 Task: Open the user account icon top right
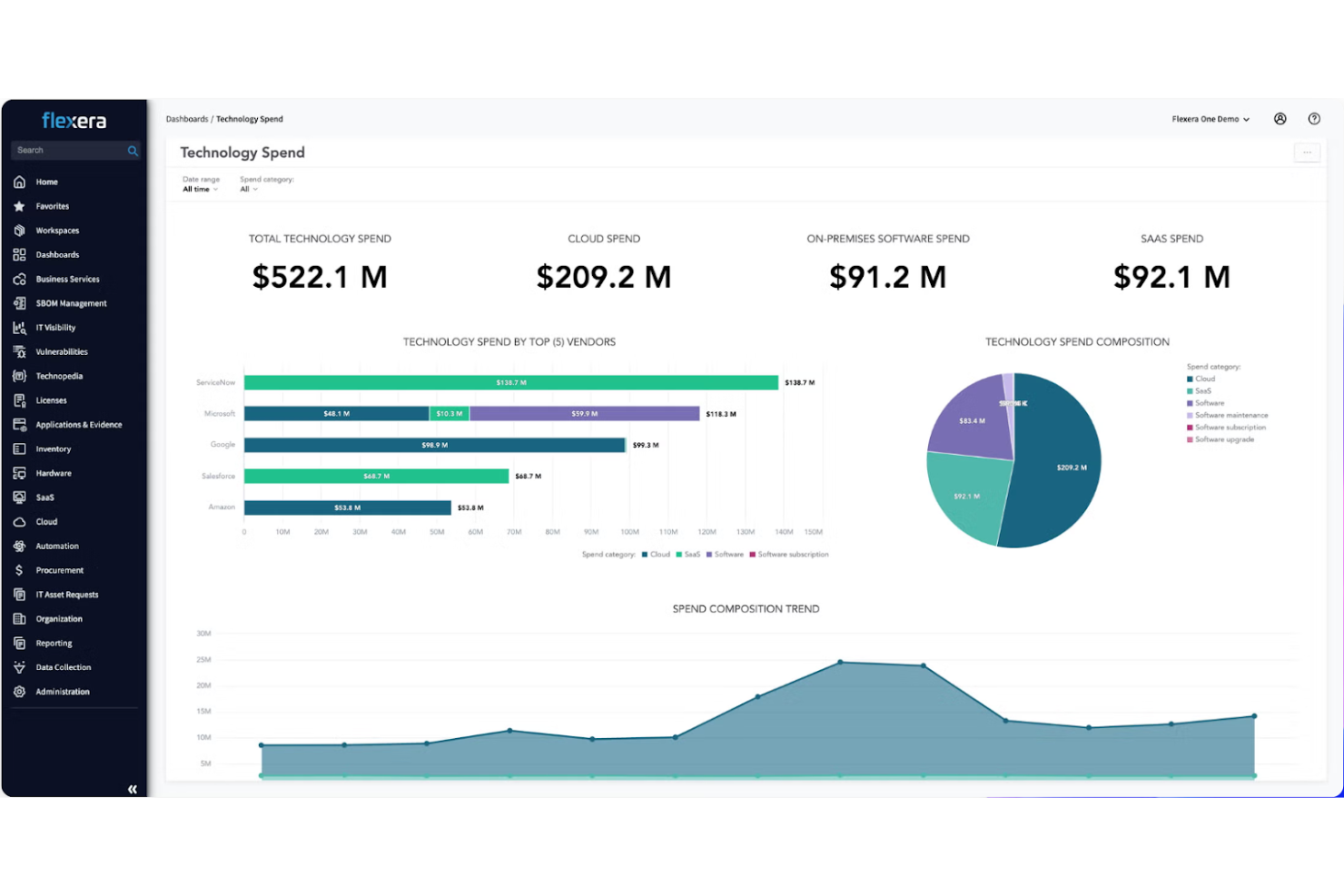pos(1280,118)
